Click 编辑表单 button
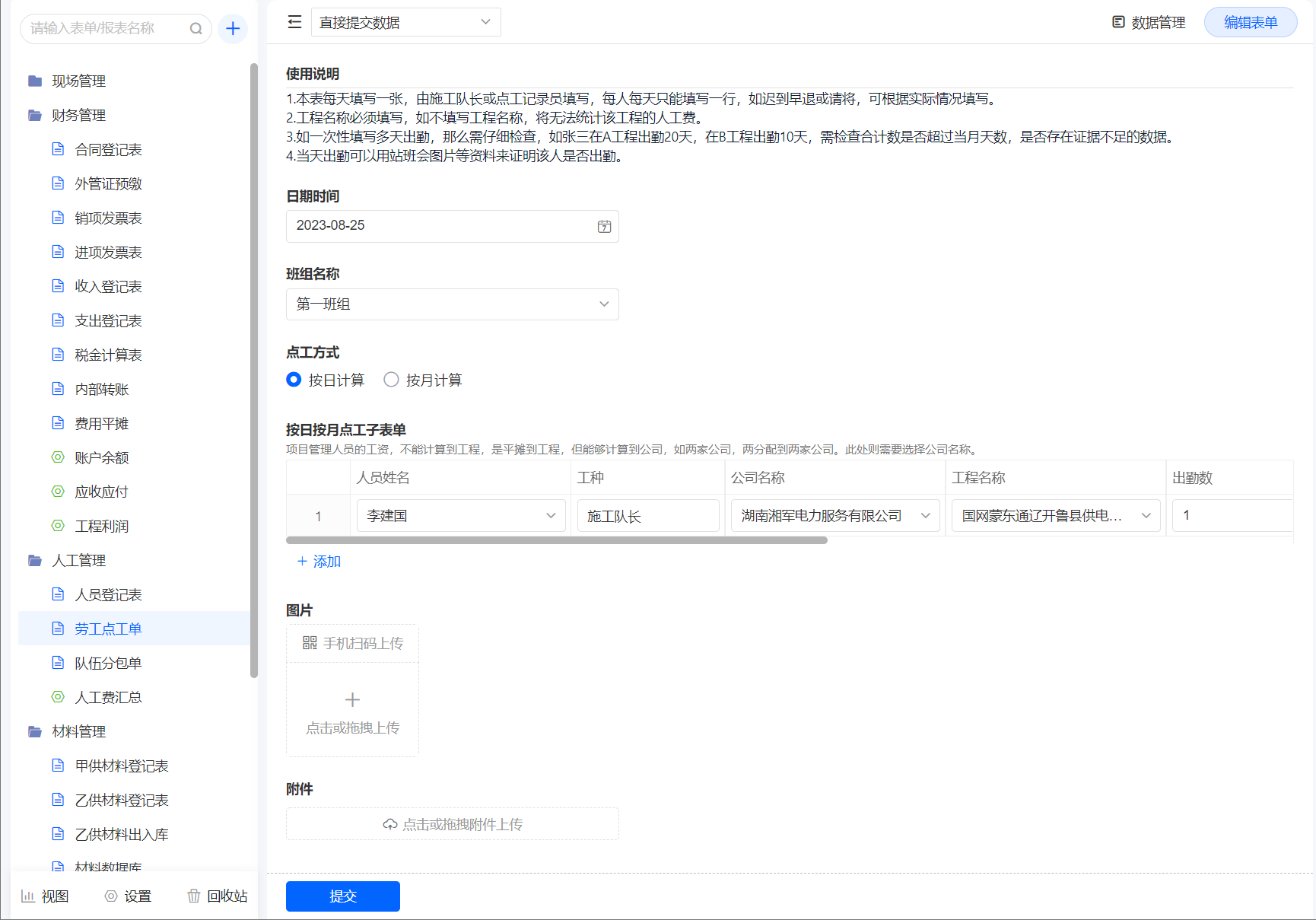 [x=1250, y=22]
